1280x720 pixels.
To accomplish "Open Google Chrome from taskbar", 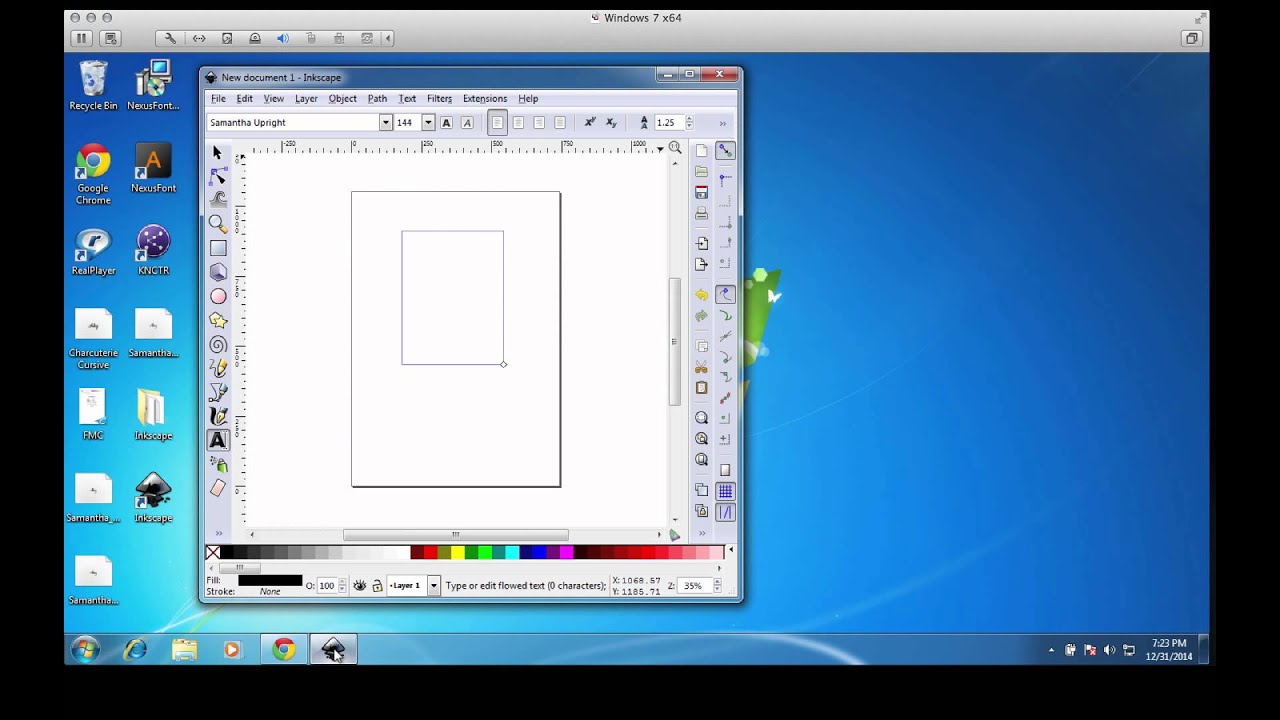I will click(x=284, y=650).
